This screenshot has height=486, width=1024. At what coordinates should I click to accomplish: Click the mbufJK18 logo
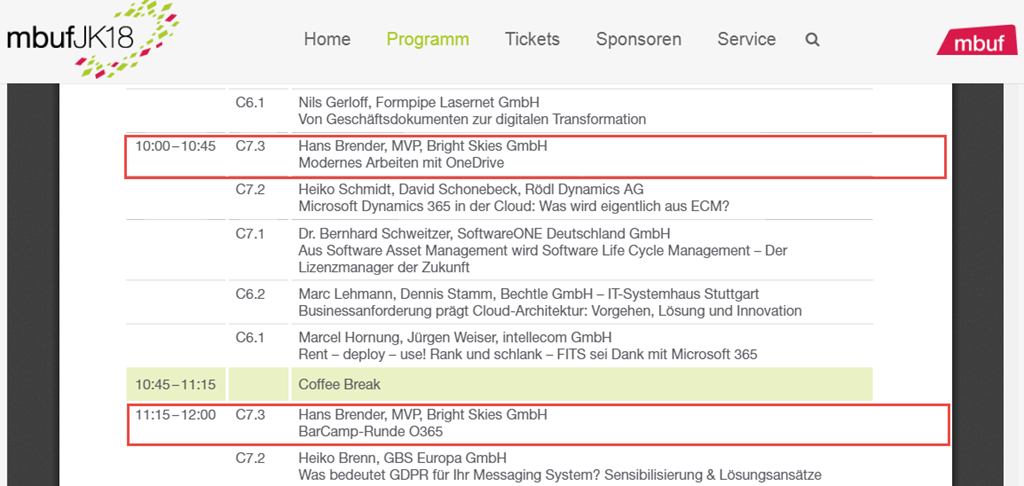[90, 40]
